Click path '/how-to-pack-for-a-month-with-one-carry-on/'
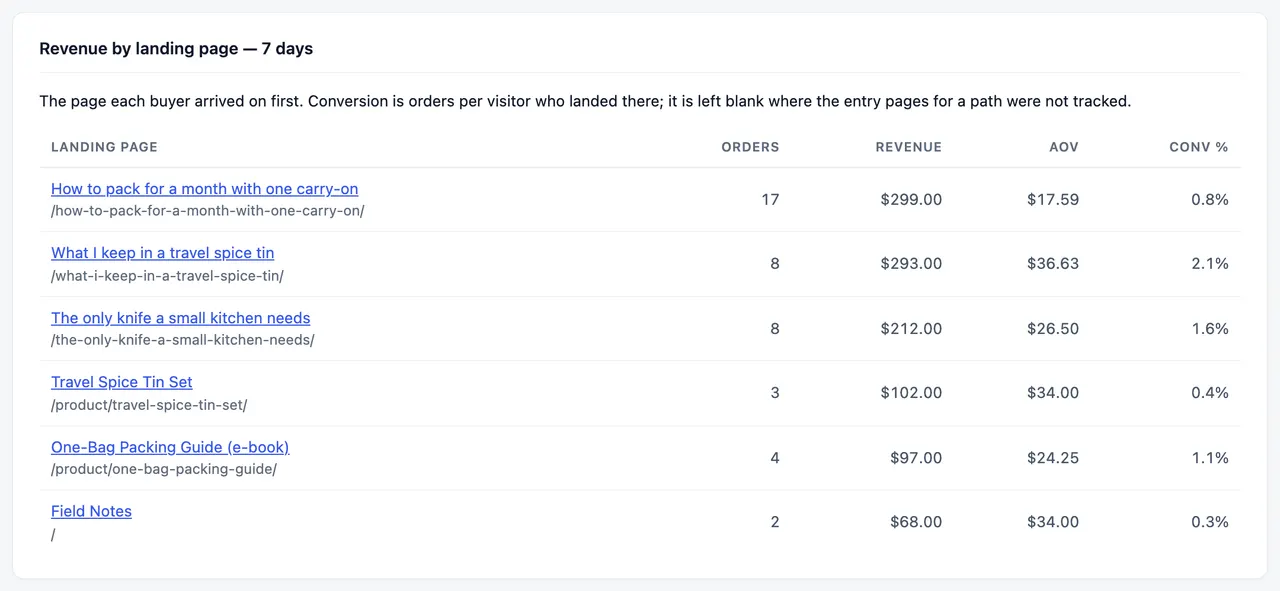Screen dimensions: 1280x591 (x=208, y=211)
